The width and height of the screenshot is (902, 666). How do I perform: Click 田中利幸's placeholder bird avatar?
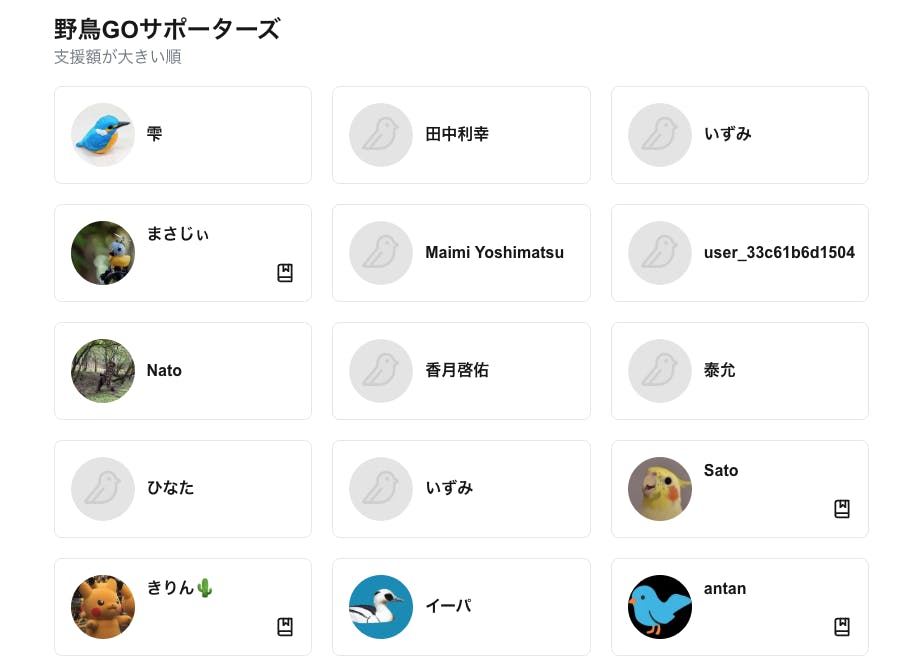pyautogui.click(x=381, y=135)
